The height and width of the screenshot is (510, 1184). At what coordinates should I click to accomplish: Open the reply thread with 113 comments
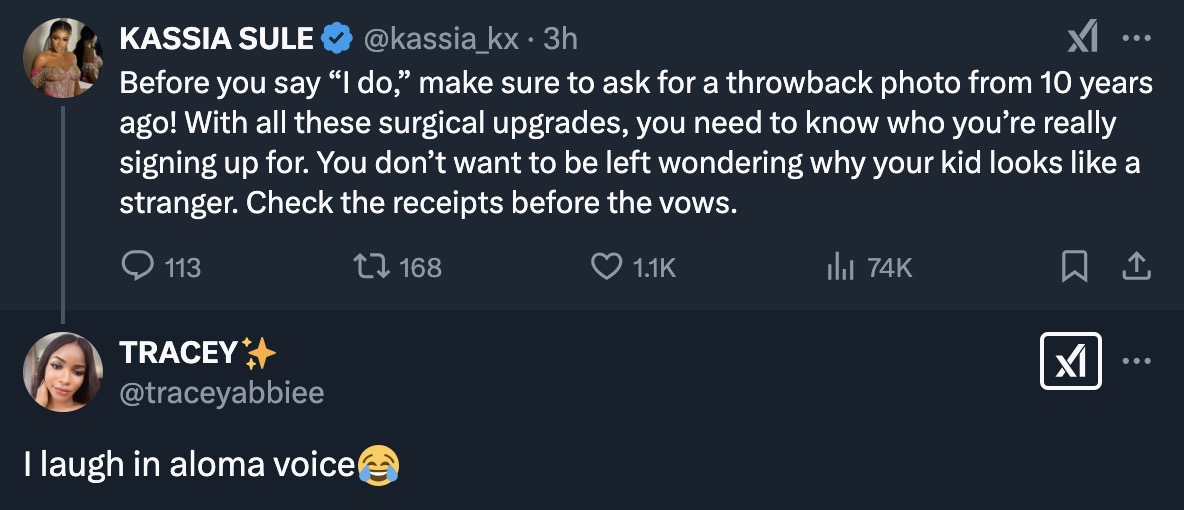point(136,266)
